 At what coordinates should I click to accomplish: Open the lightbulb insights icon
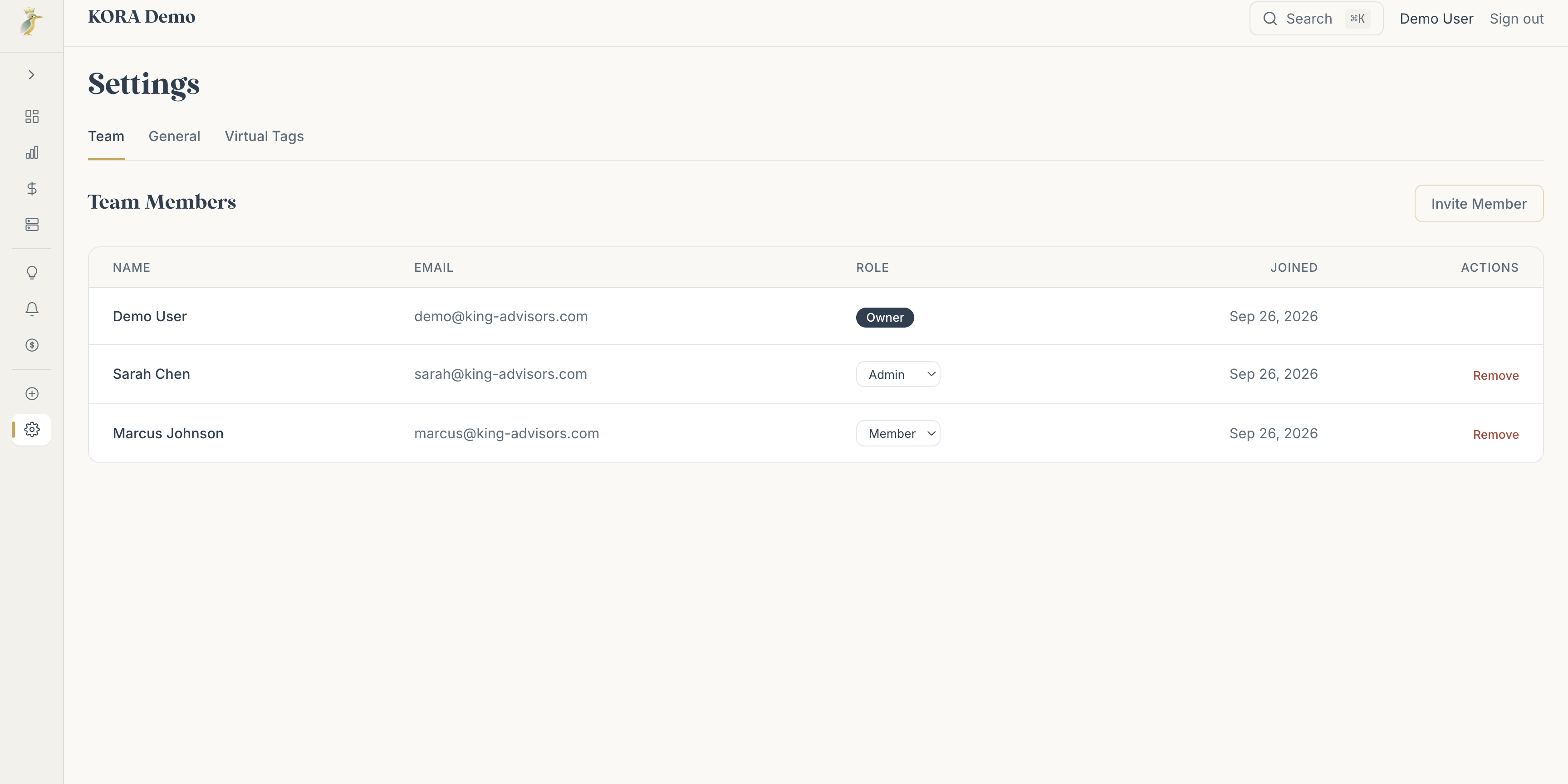[32, 272]
